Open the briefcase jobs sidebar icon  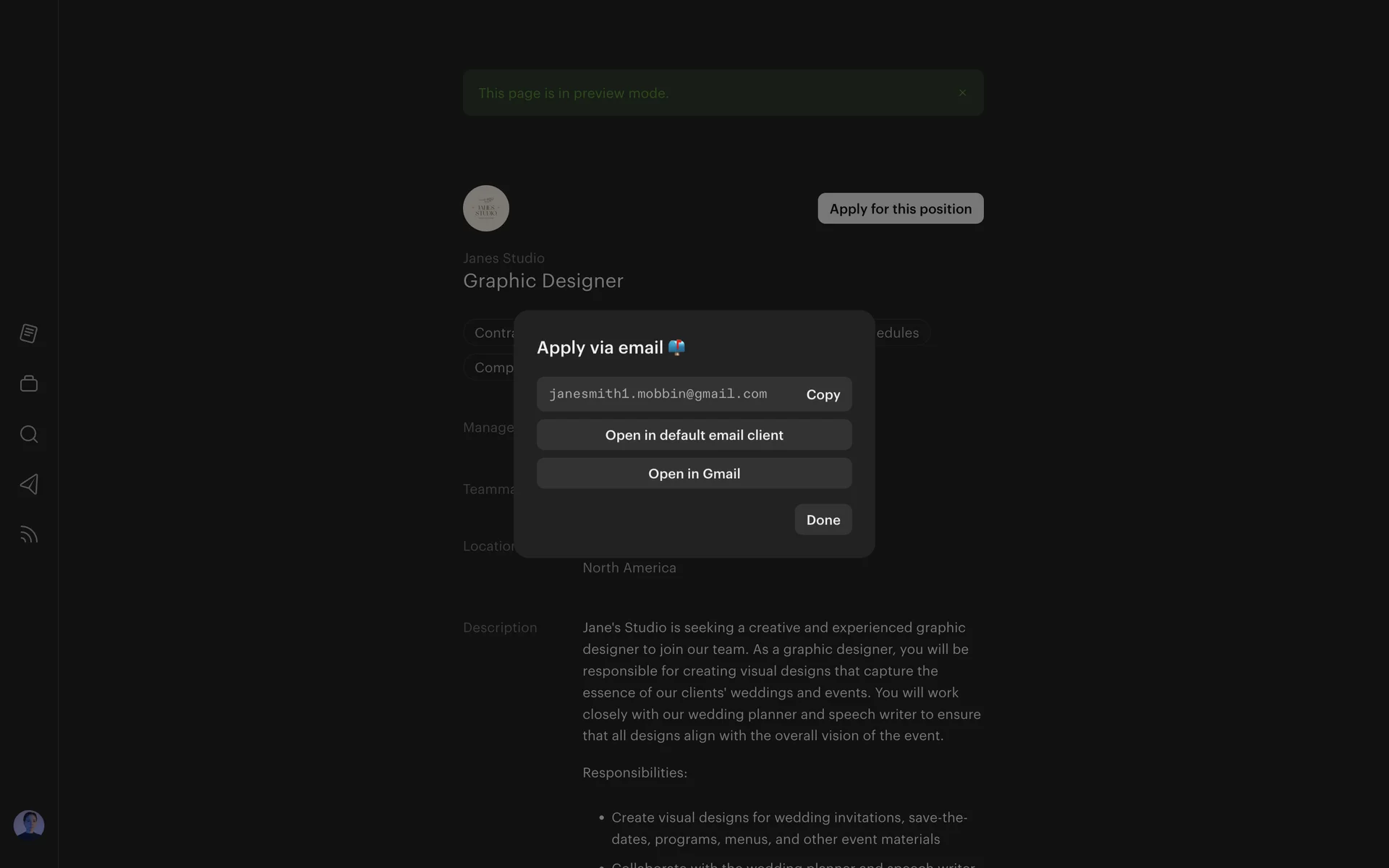click(x=29, y=383)
